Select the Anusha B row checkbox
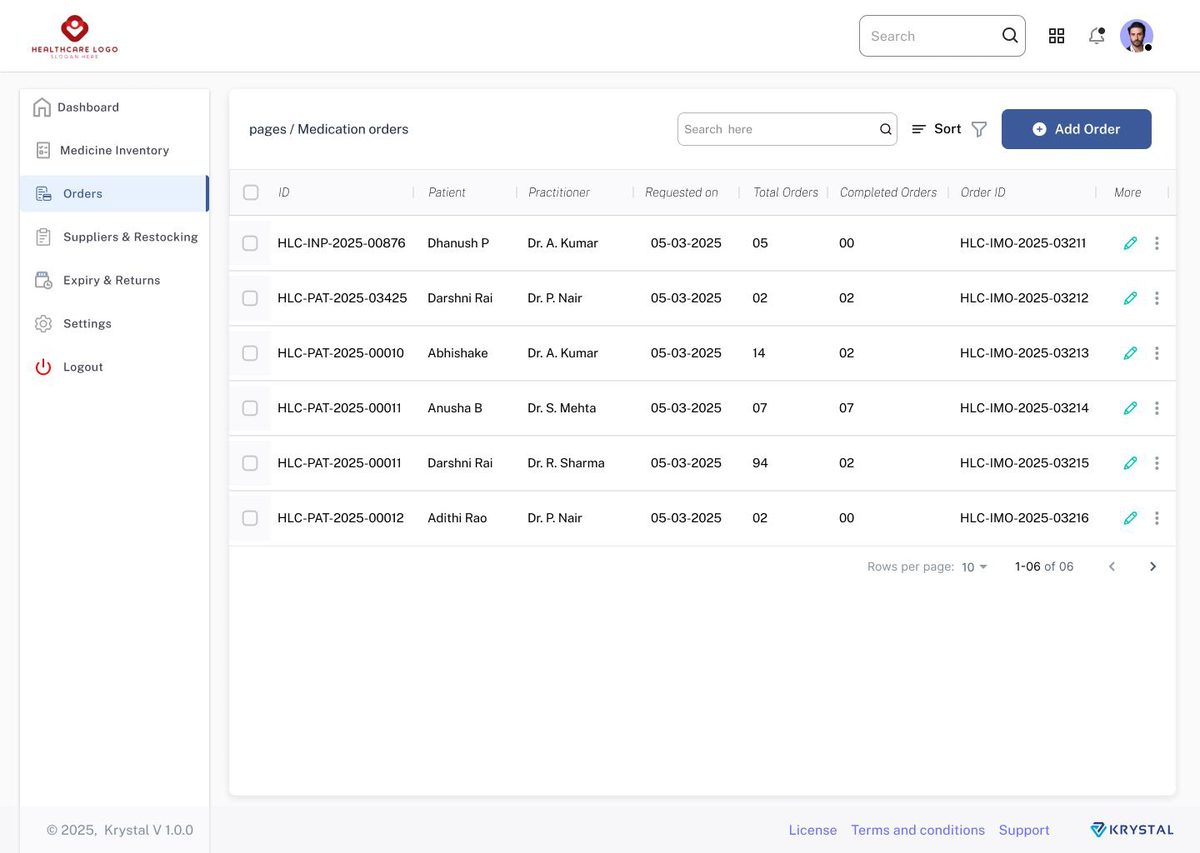 pyautogui.click(x=250, y=408)
